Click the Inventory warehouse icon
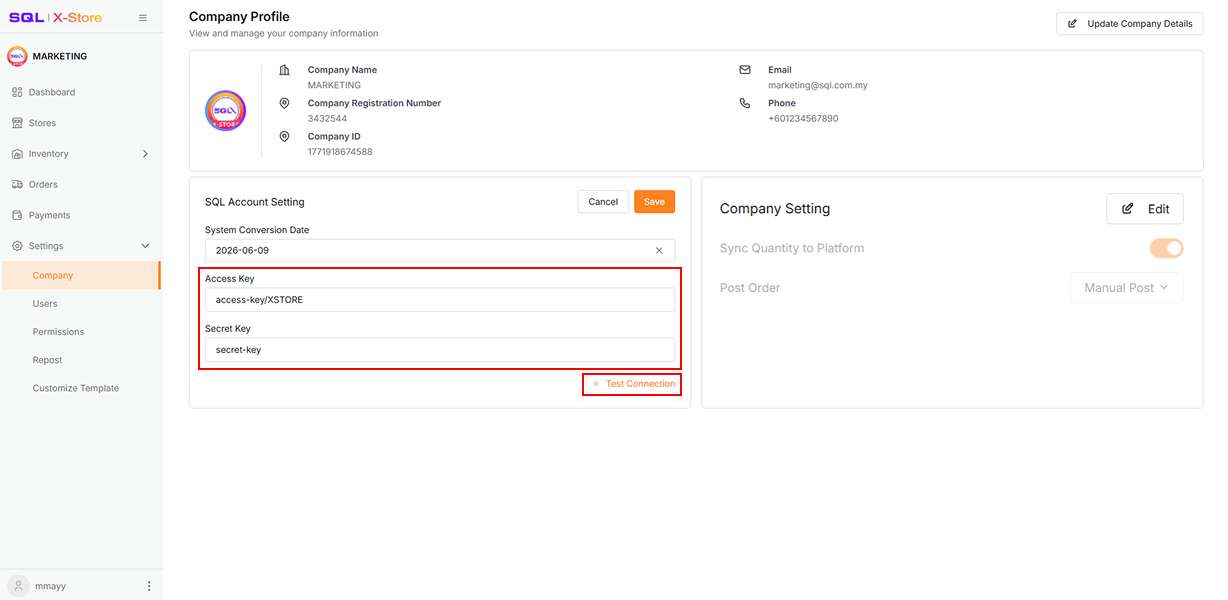Screen dimensions: 1228x600 (x=17, y=154)
